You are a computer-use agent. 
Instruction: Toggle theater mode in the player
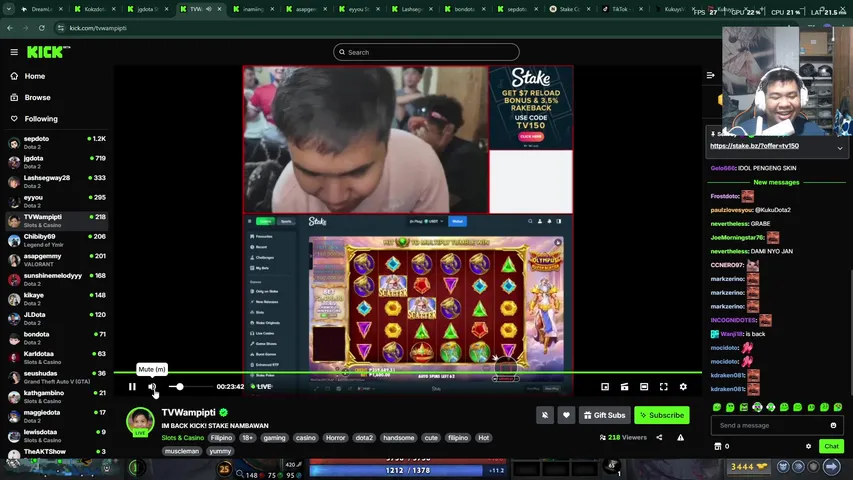(x=644, y=386)
